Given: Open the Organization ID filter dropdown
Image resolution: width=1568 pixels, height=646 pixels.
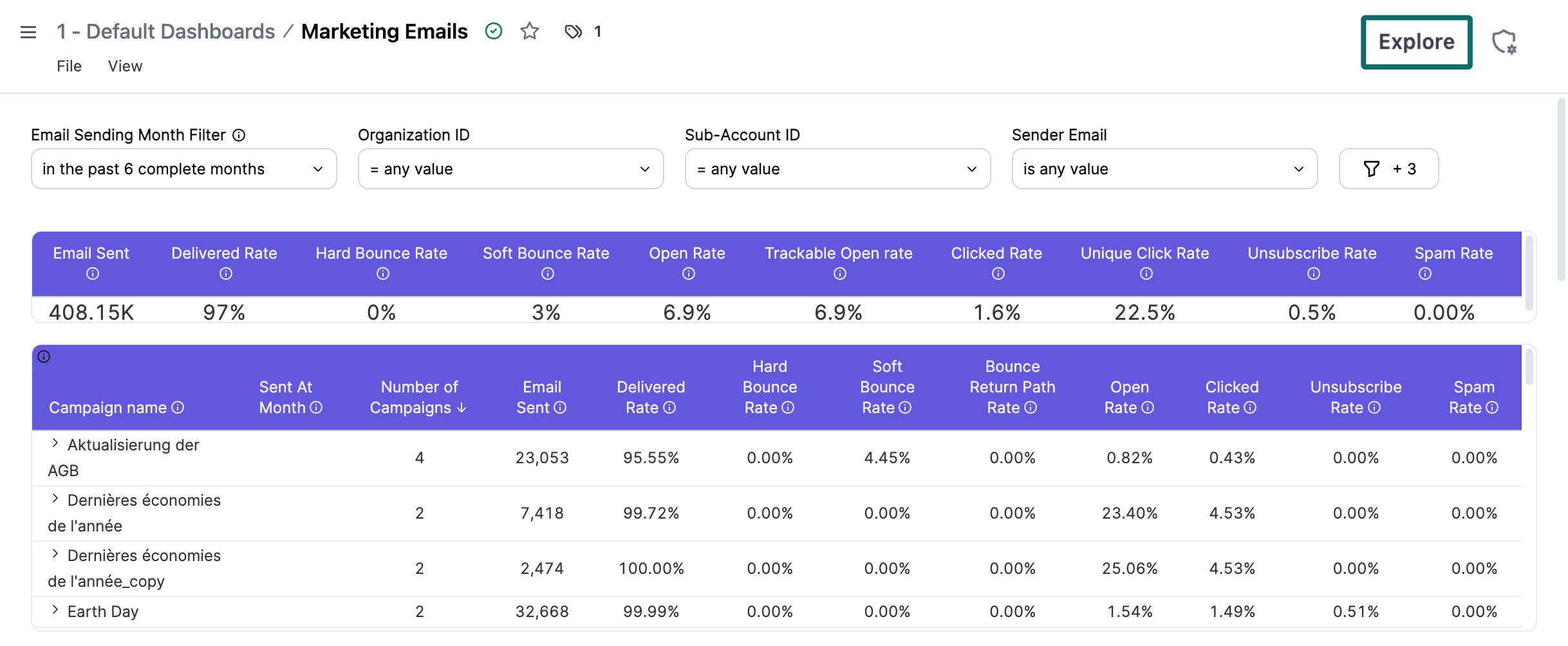Looking at the screenshot, I should click(510, 169).
